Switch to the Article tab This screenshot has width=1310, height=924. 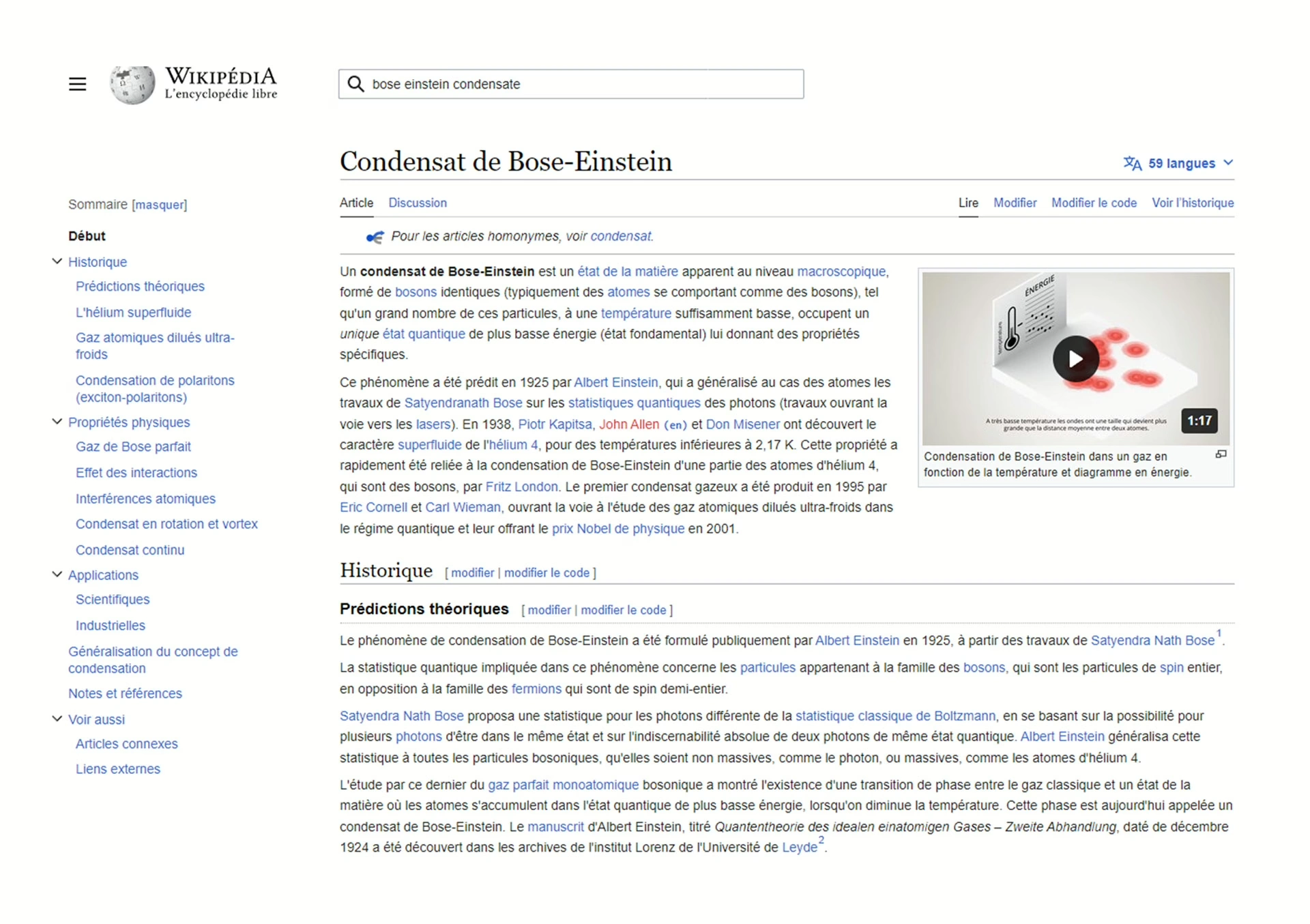click(356, 203)
